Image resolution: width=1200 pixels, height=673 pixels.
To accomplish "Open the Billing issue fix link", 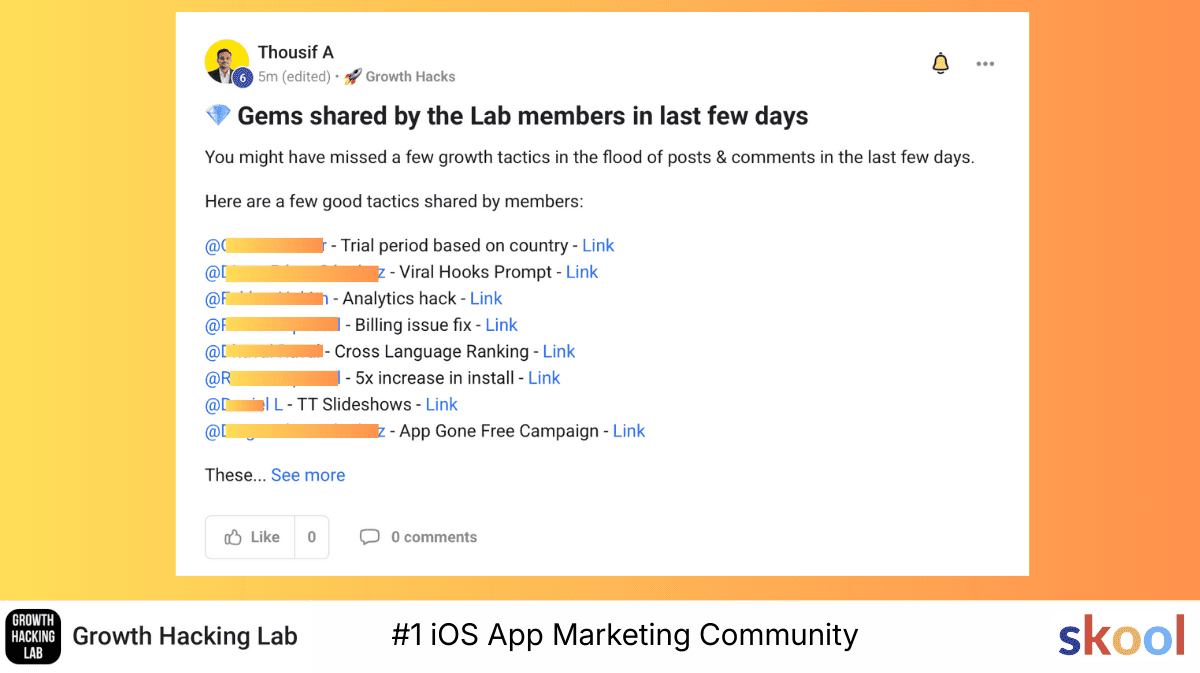I will [x=502, y=325].
